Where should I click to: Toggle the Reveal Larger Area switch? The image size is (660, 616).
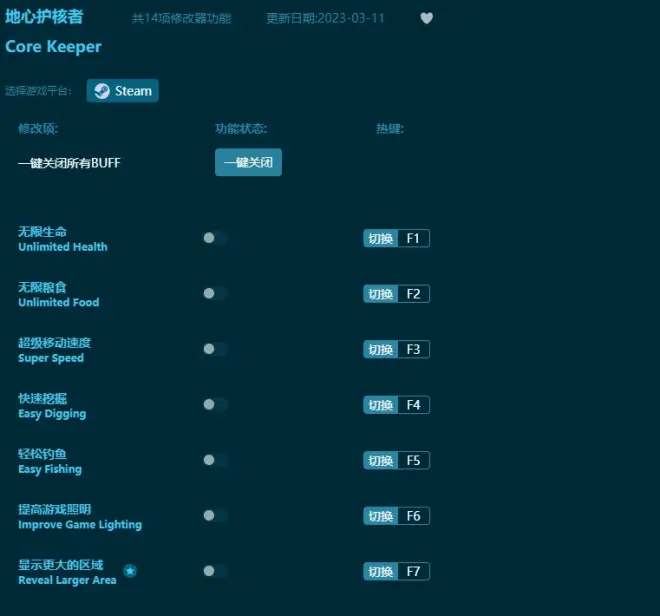click(214, 571)
